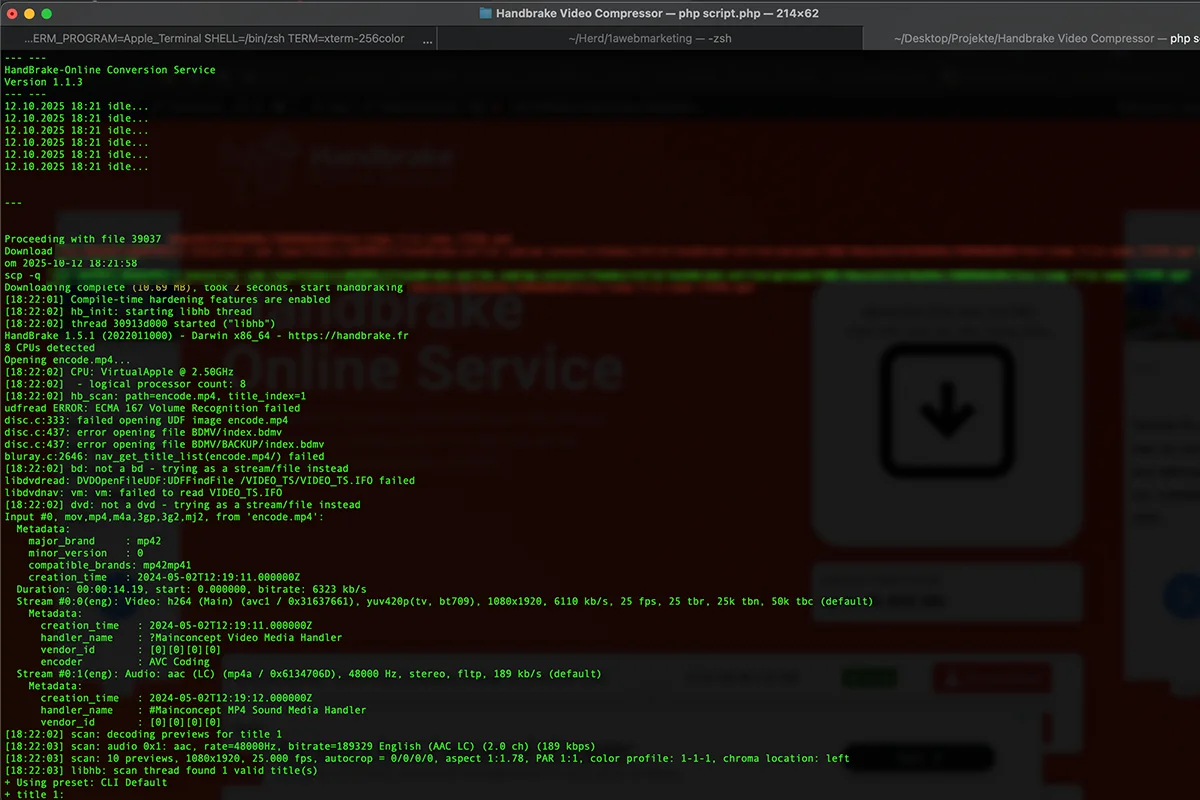
Task: Click the ellipsis activity indicator on first tab
Action: coord(427,39)
